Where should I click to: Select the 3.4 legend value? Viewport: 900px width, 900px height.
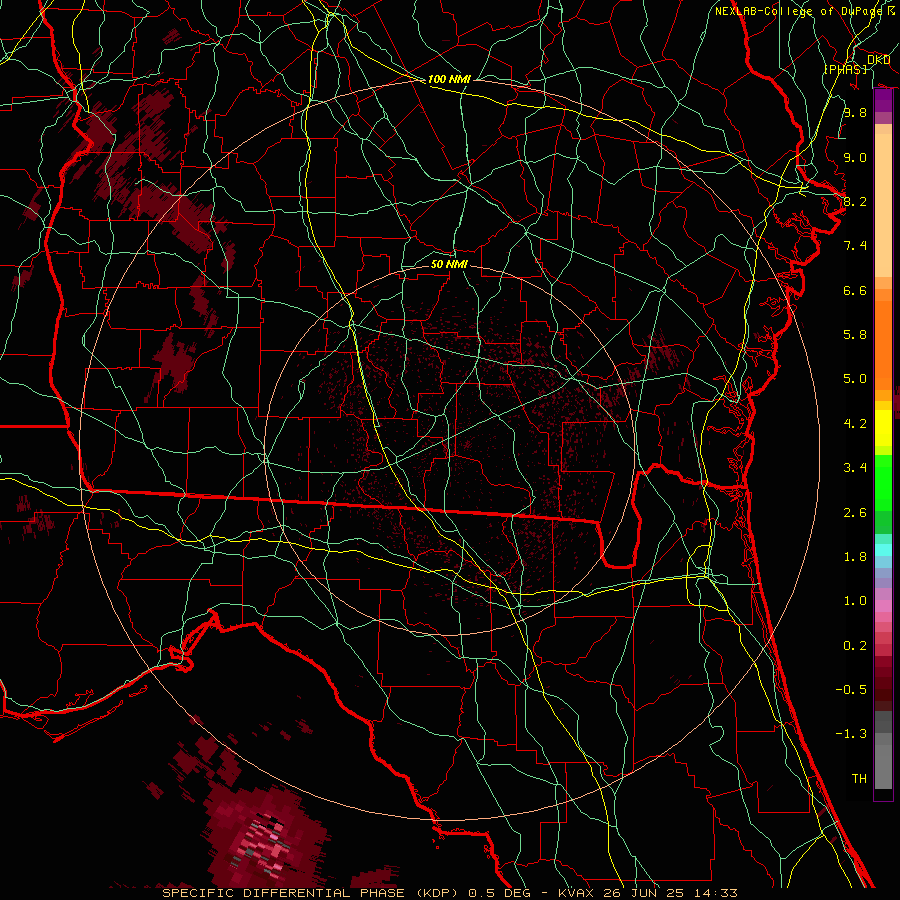pos(855,468)
